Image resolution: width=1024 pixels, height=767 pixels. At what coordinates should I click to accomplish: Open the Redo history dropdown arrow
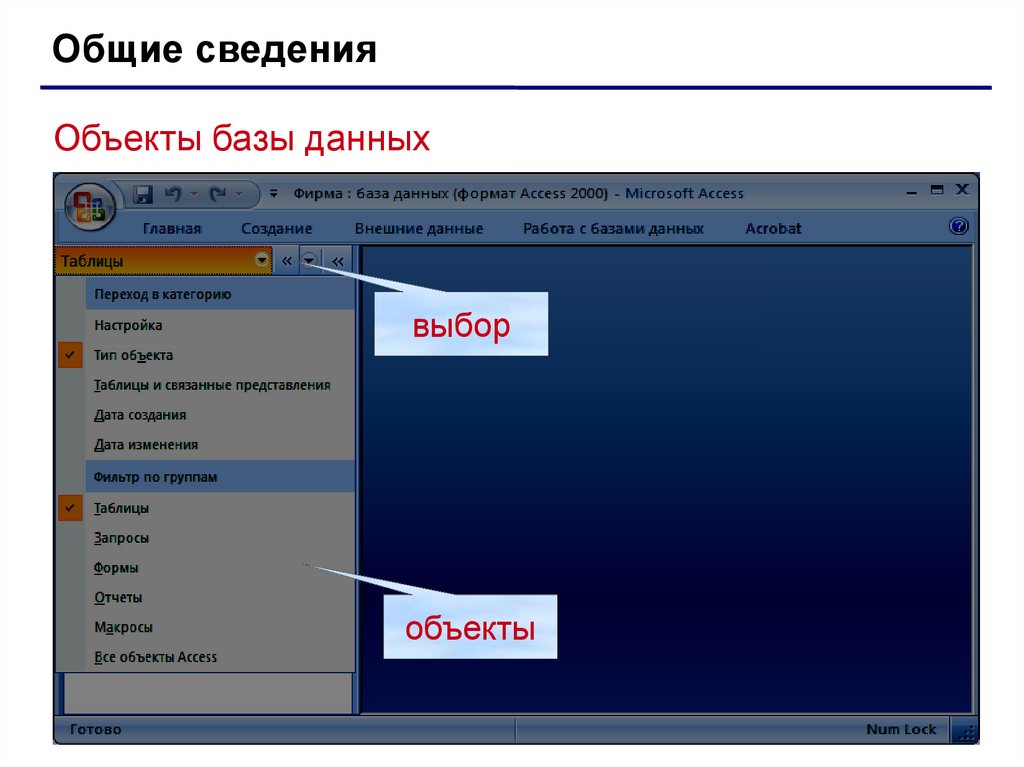(239, 194)
